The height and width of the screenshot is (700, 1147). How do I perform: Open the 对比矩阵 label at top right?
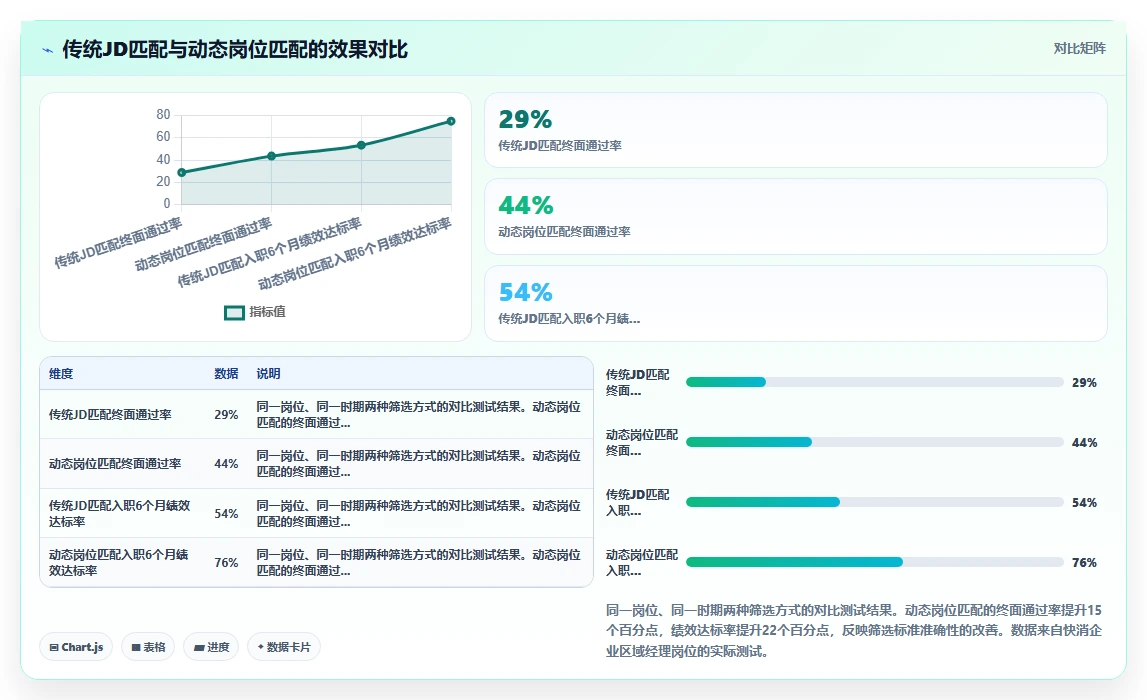pos(1079,48)
